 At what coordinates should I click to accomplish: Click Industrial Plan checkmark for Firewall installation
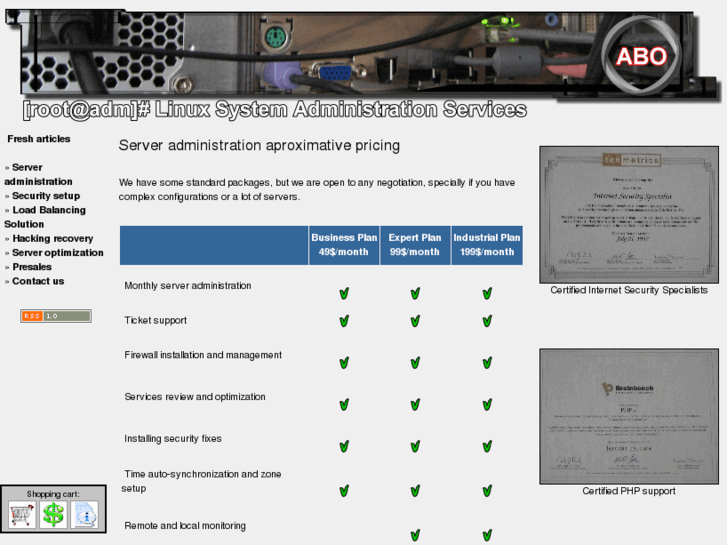[x=487, y=363]
